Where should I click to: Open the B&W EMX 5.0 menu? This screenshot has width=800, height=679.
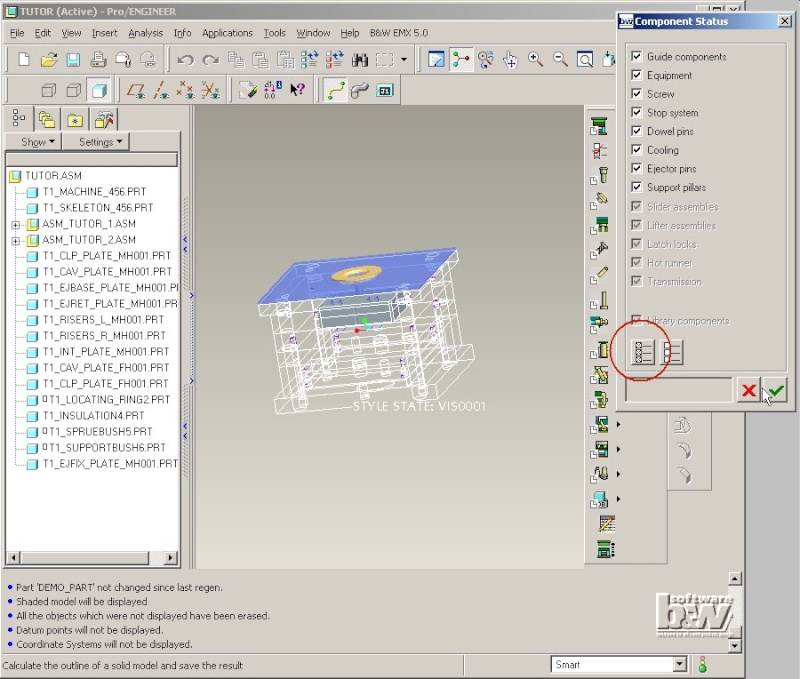pyautogui.click(x=399, y=33)
